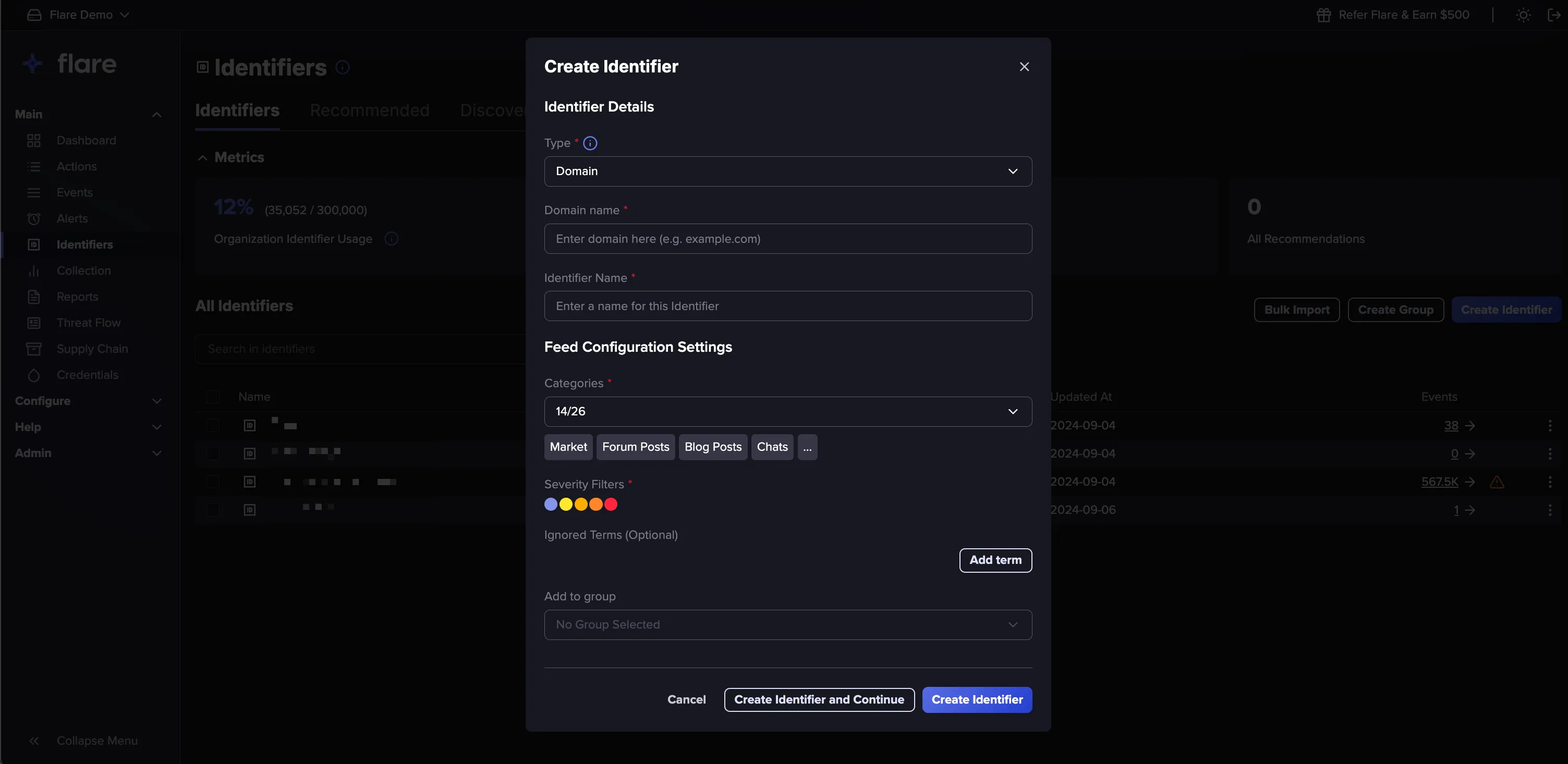Click the Threat Flow icon
Screen dimensions: 1568x764
click(x=33, y=323)
